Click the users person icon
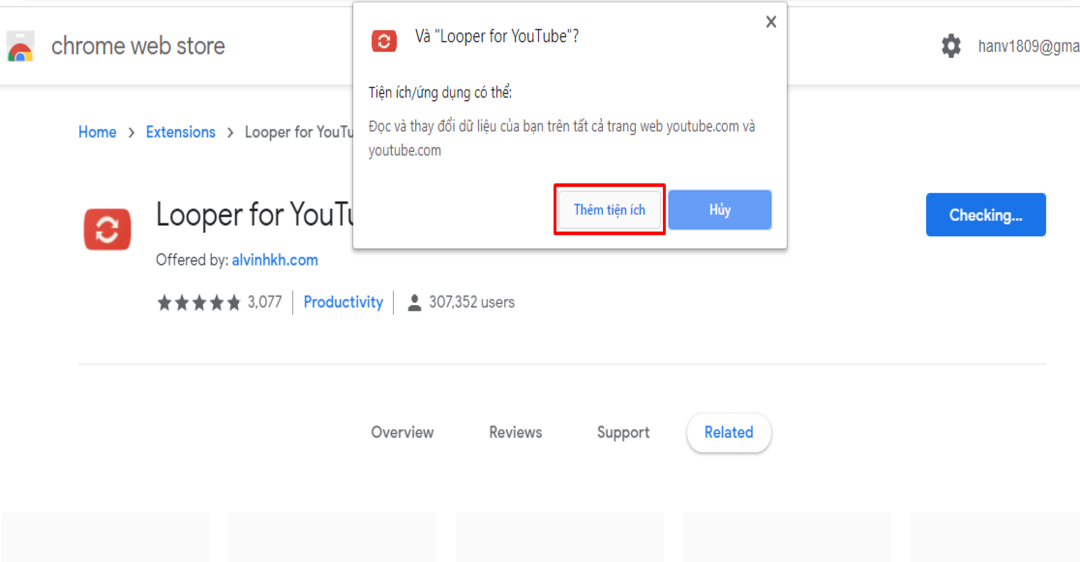This screenshot has width=1080, height=562. pyautogui.click(x=414, y=302)
